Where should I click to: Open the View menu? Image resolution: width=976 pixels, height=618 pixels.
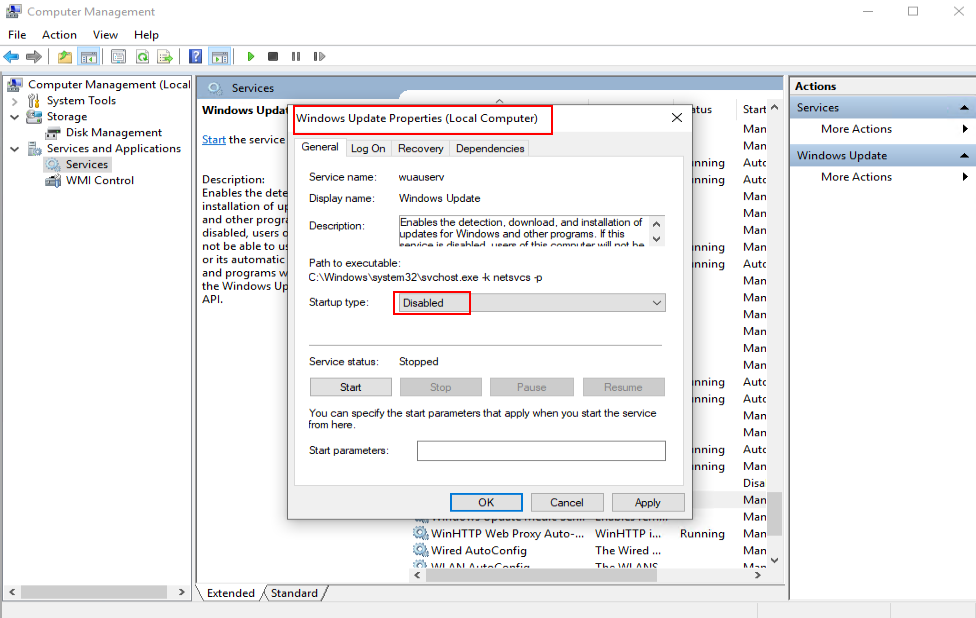[x=105, y=35]
